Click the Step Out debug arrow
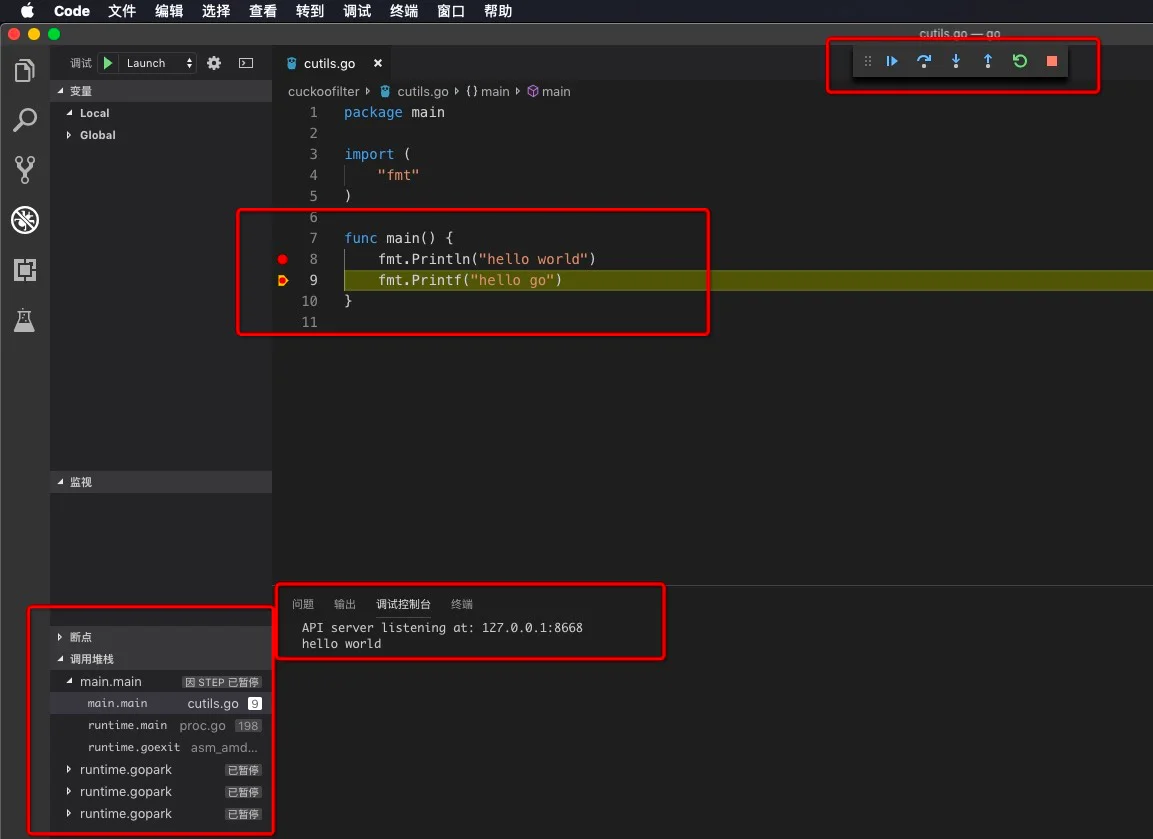This screenshot has height=839, width=1153. tap(988, 62)
